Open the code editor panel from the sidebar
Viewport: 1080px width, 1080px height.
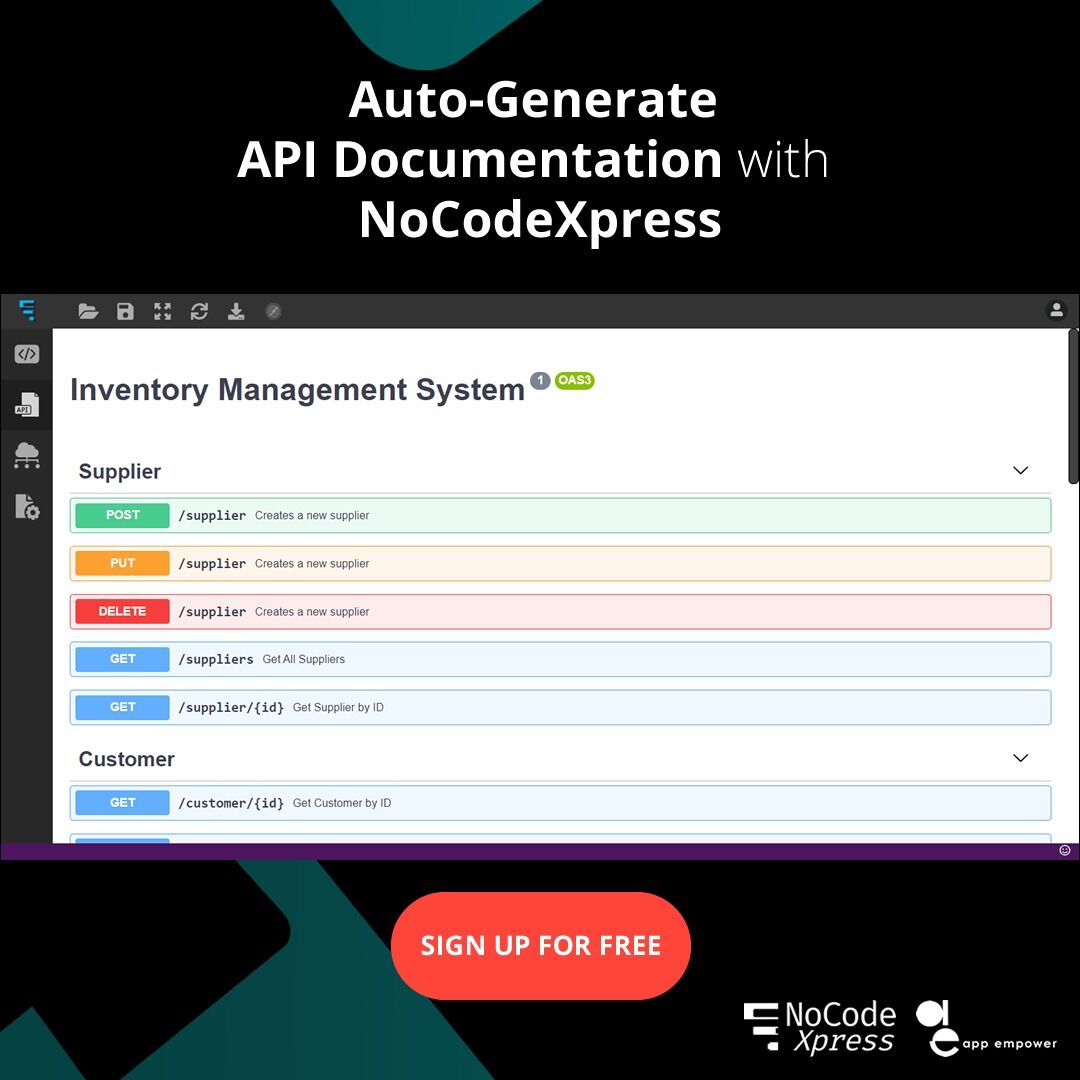pyautogui.click(x=25, y=354)
